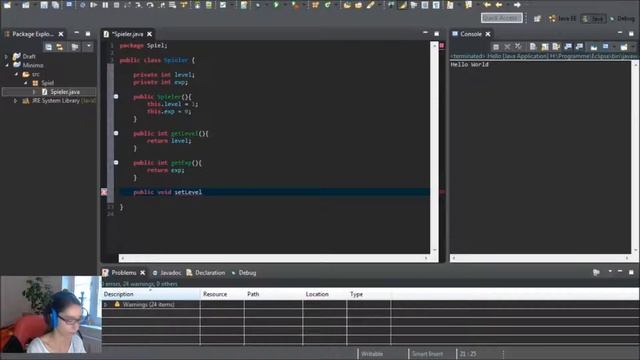Click the Step Return debug icon
Image resolution: width=640 pixels, height=360 pixels.
tap(161, 5)
